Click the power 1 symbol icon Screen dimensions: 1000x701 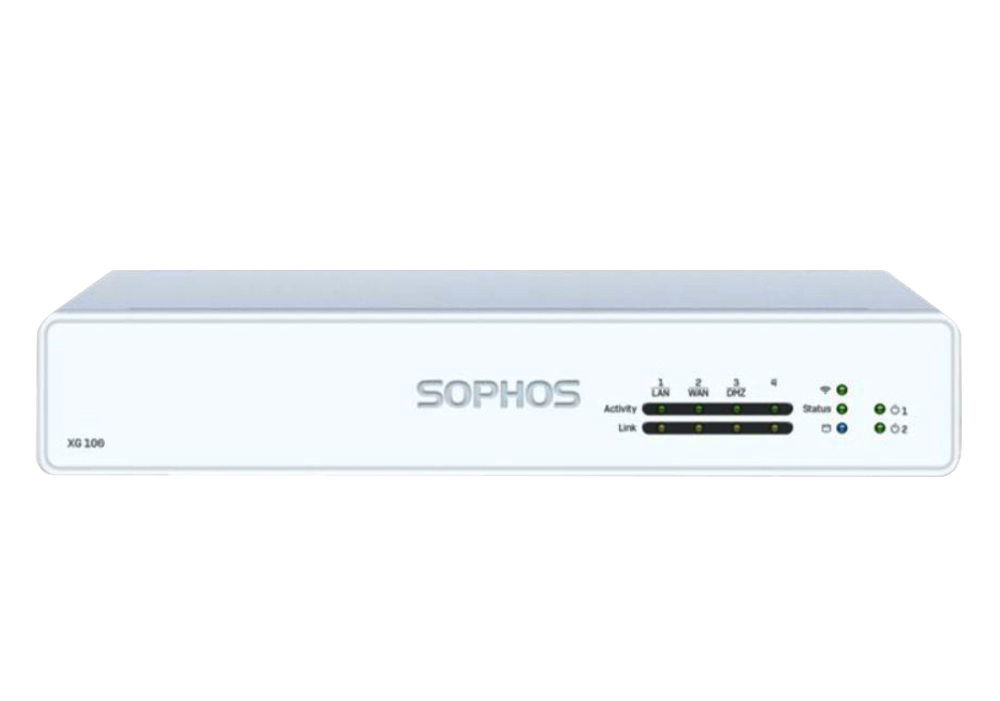895,410
